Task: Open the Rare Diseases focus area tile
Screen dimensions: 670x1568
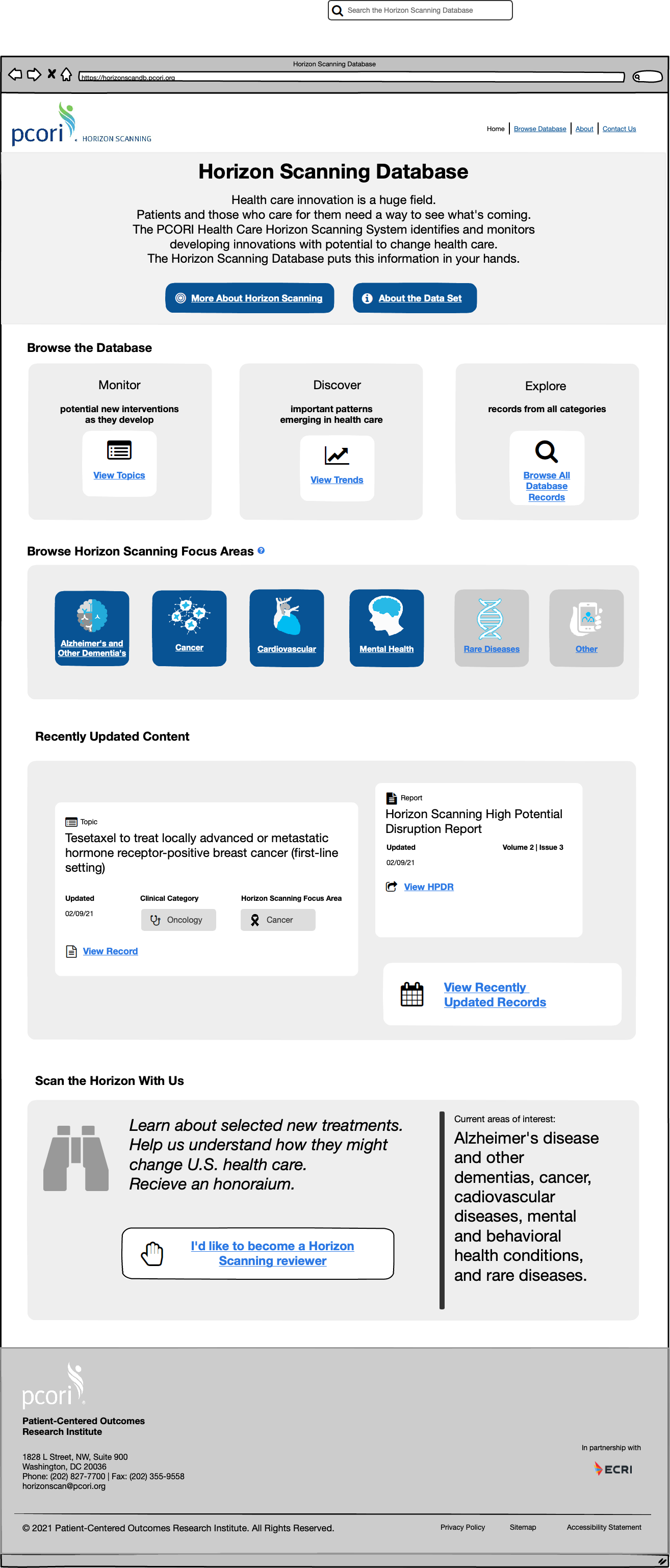Action: 491,627
